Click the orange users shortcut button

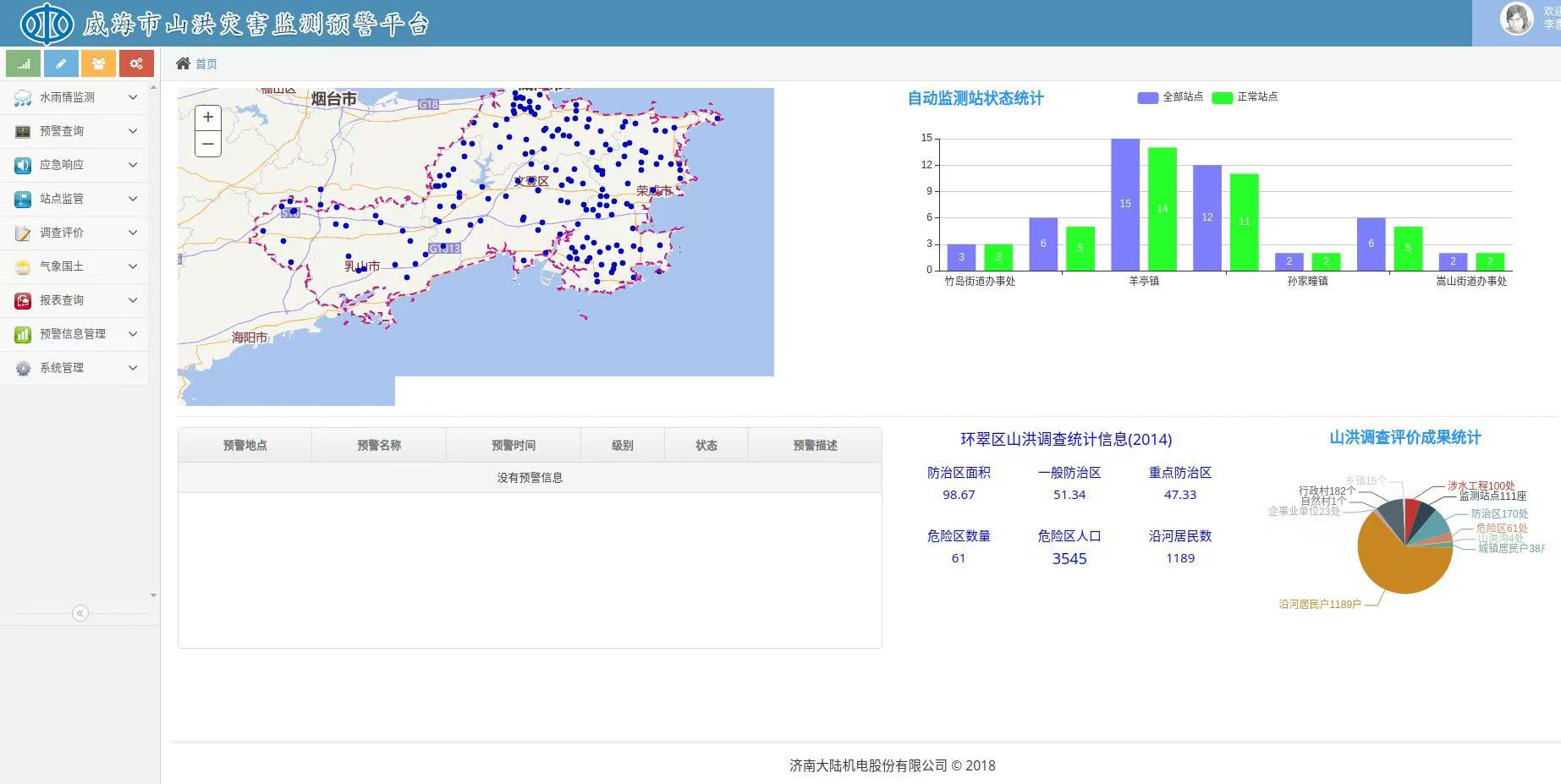click(98, 63)
